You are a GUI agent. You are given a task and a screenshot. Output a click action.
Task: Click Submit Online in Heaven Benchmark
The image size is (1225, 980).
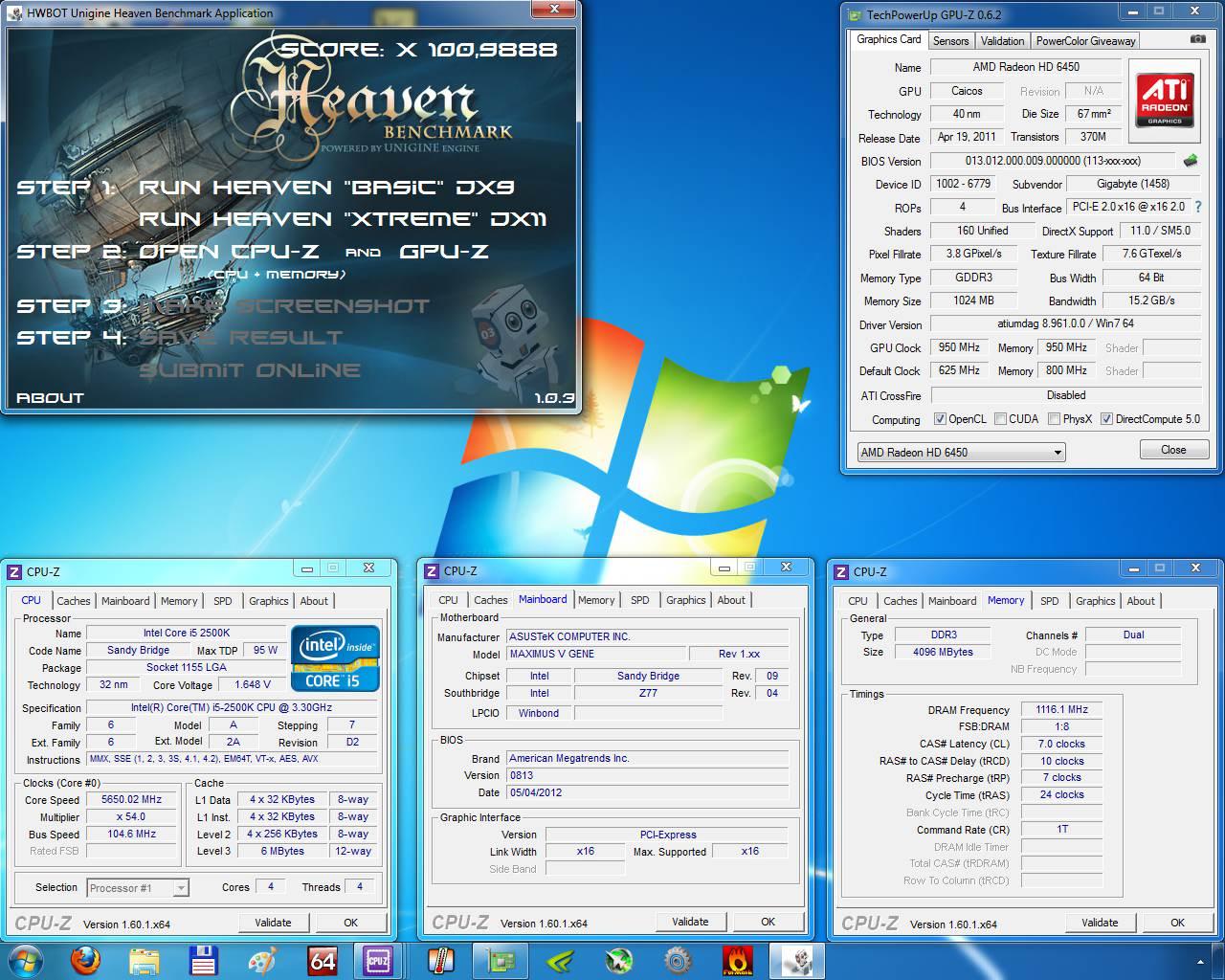tap(250, 370)
